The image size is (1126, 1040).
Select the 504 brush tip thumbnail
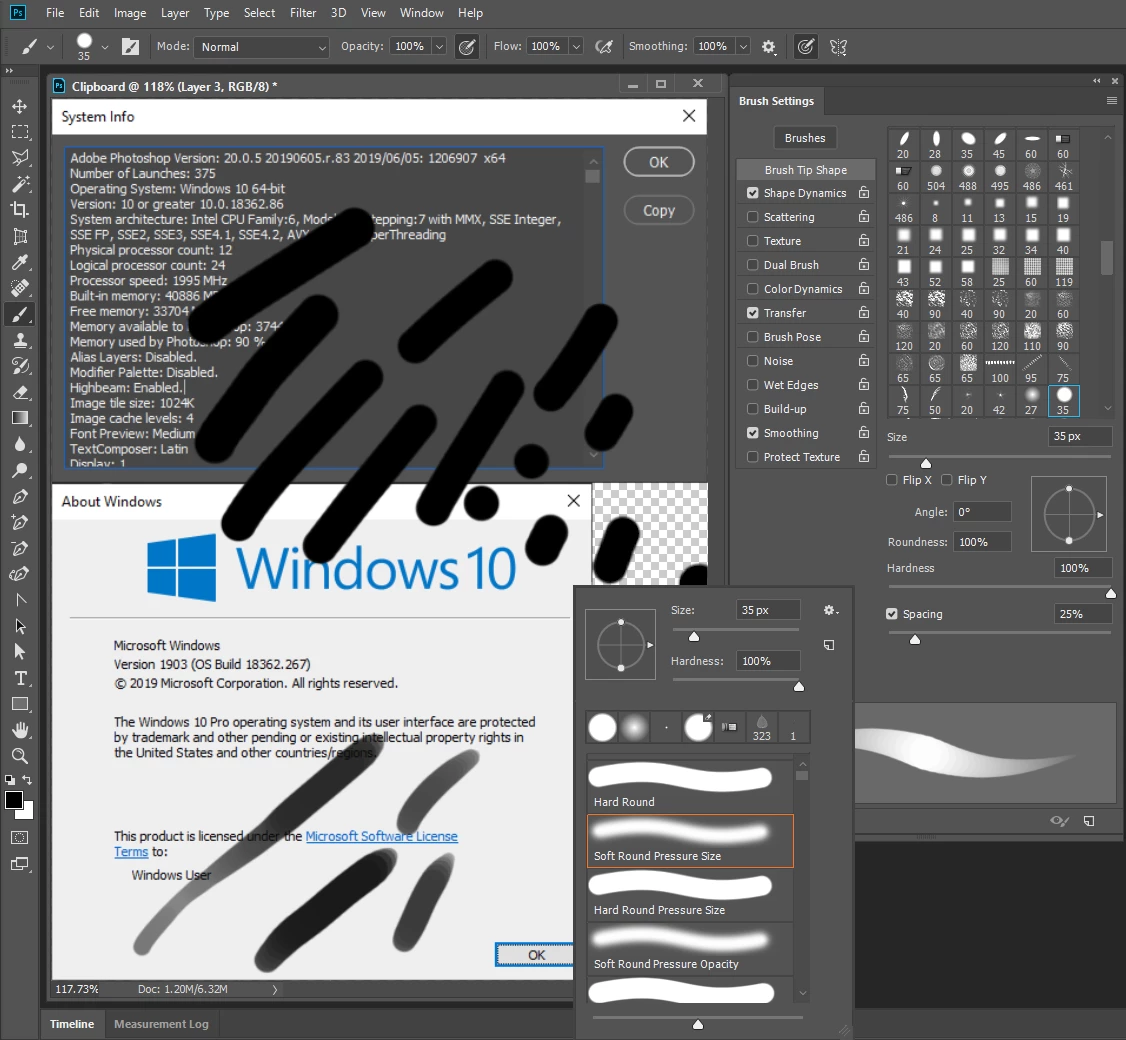[x=936, y=177]
